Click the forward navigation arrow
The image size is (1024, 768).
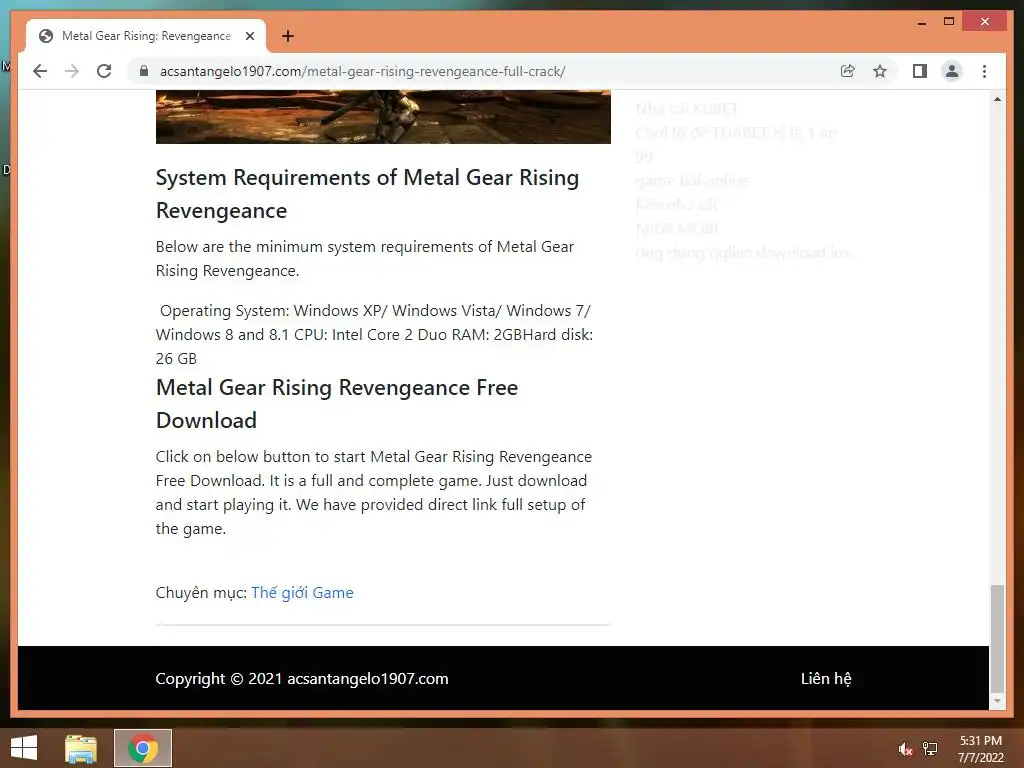point(72,71)
